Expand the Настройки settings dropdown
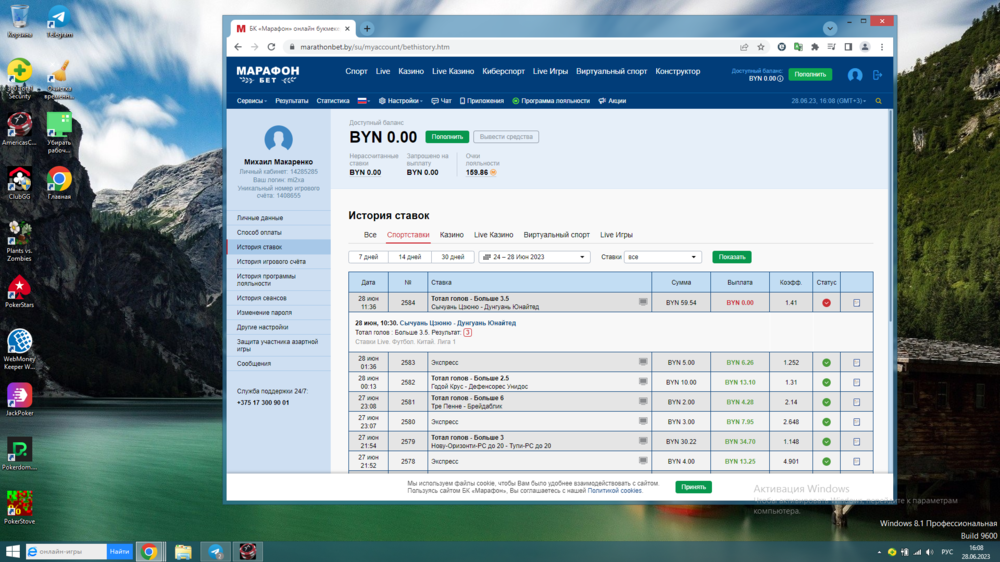 tap(401, 101)
